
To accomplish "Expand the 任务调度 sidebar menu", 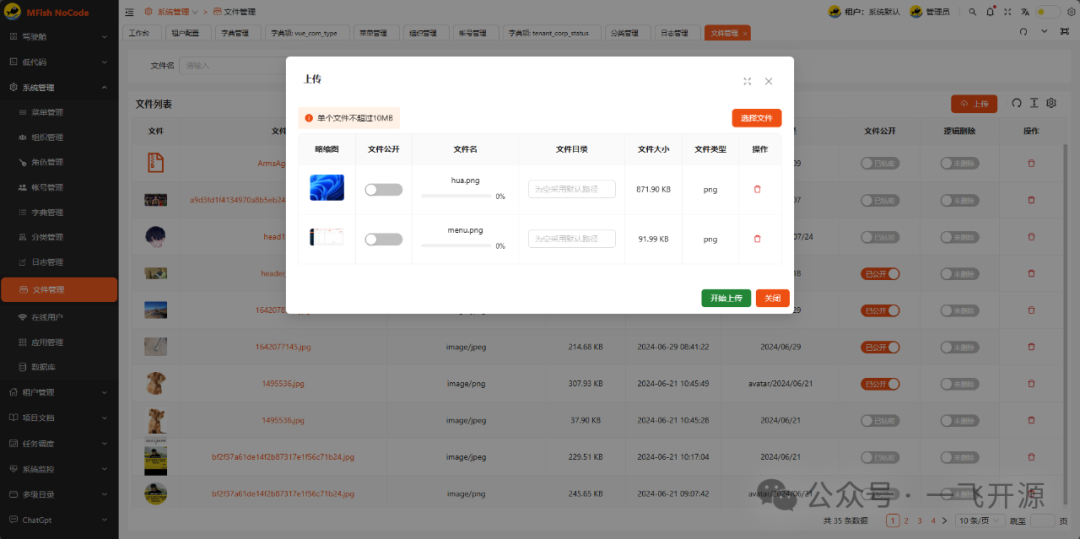I will pos(59,443).
